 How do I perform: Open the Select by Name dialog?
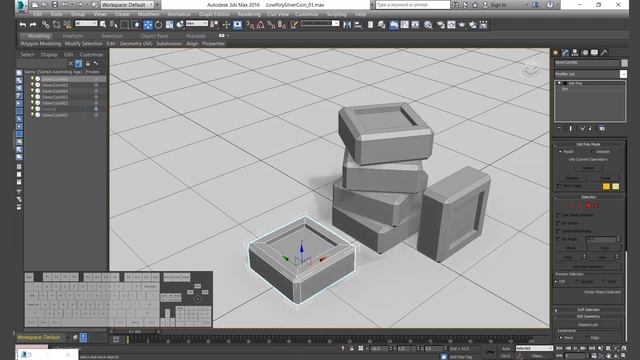click(114, 25)
